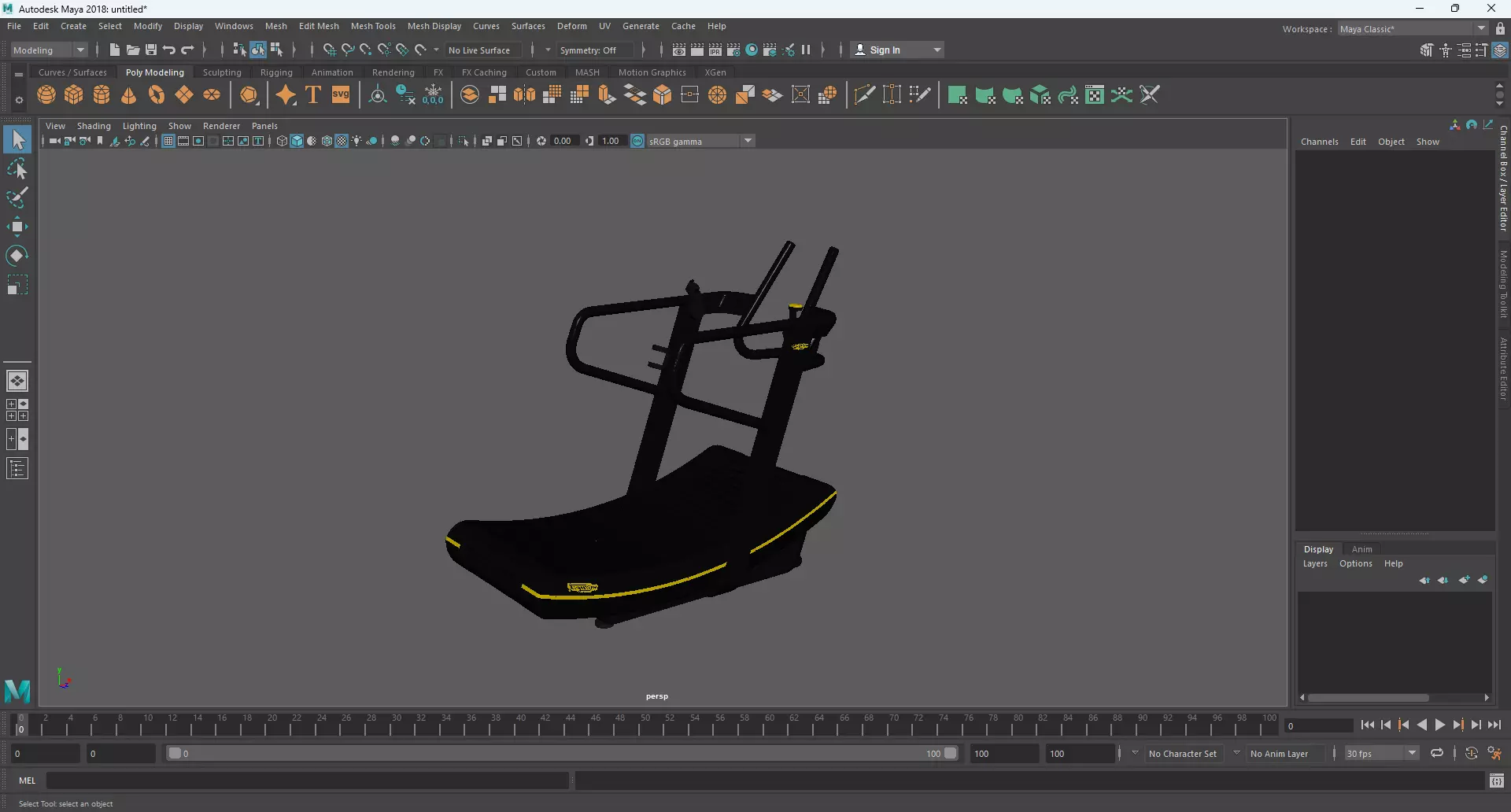
Task: Click the shelf settings gear icon
Action: click(x=19, y=101)
